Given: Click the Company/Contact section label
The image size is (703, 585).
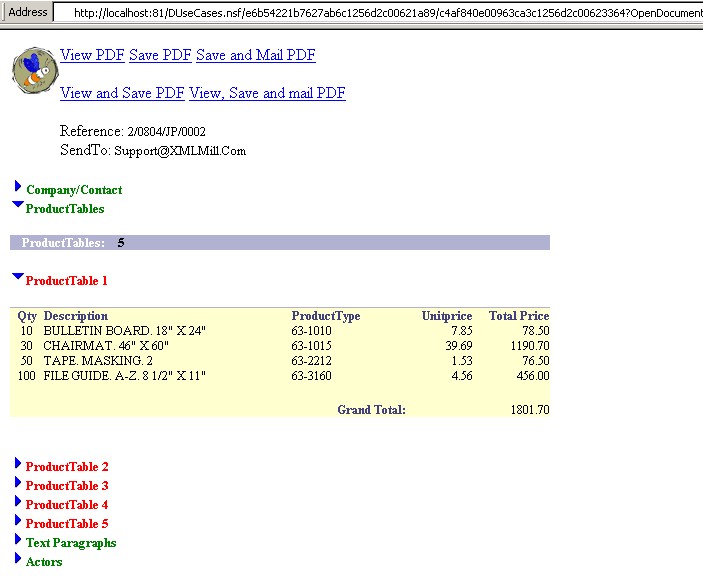Looking at the screenshot, I should (74, 190).
